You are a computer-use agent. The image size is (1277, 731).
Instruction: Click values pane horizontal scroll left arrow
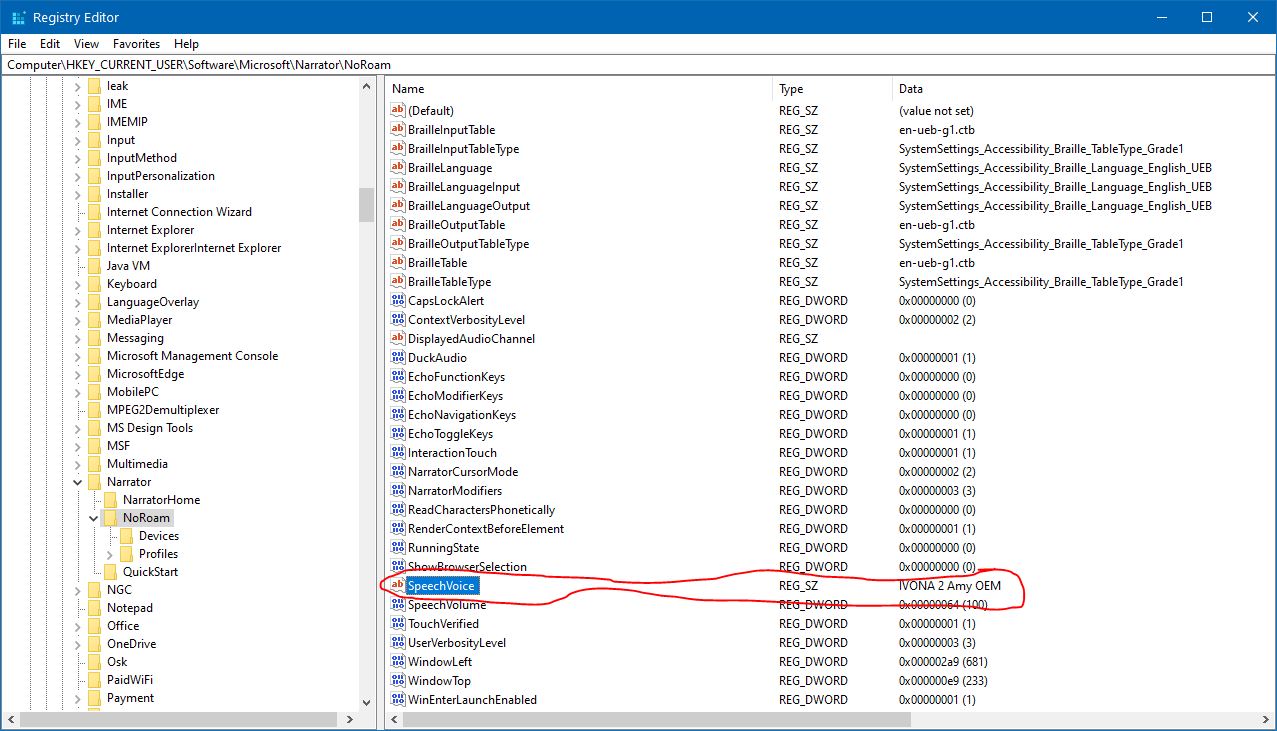click(x=394, y=719)
